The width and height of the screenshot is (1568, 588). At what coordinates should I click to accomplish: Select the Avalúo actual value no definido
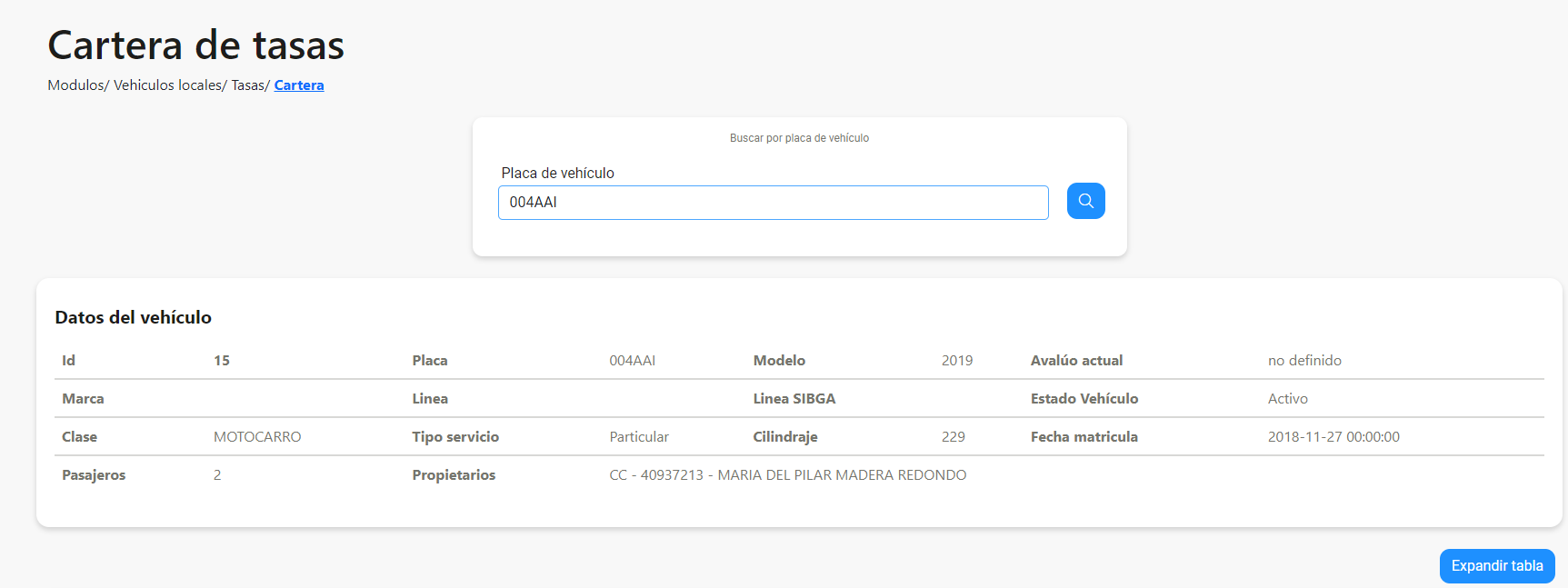tap(1304, 361)
